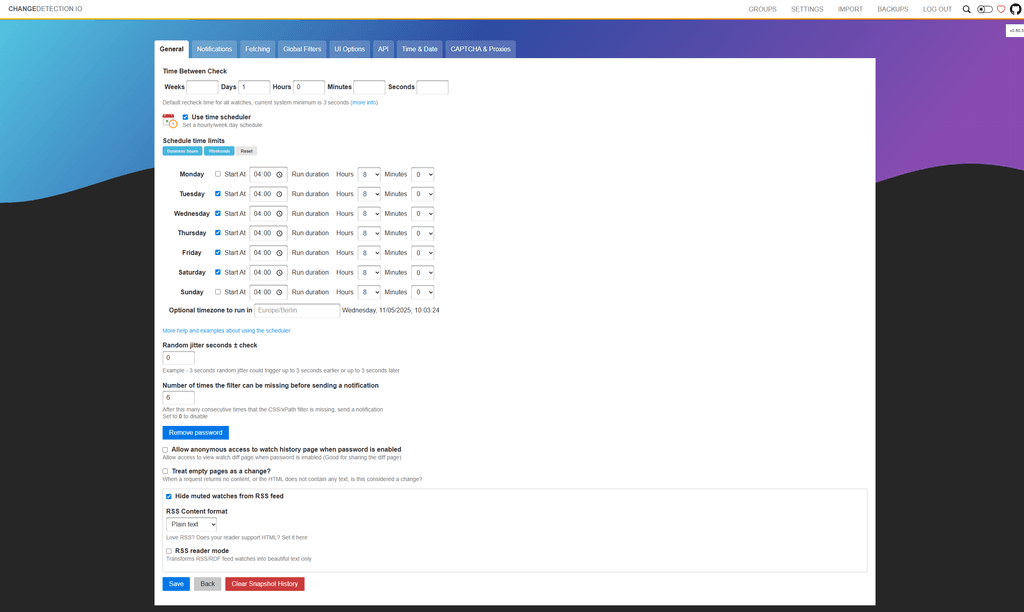
Task: Open Saturday's Minutes dropdown
Action: tap(423, 272)
